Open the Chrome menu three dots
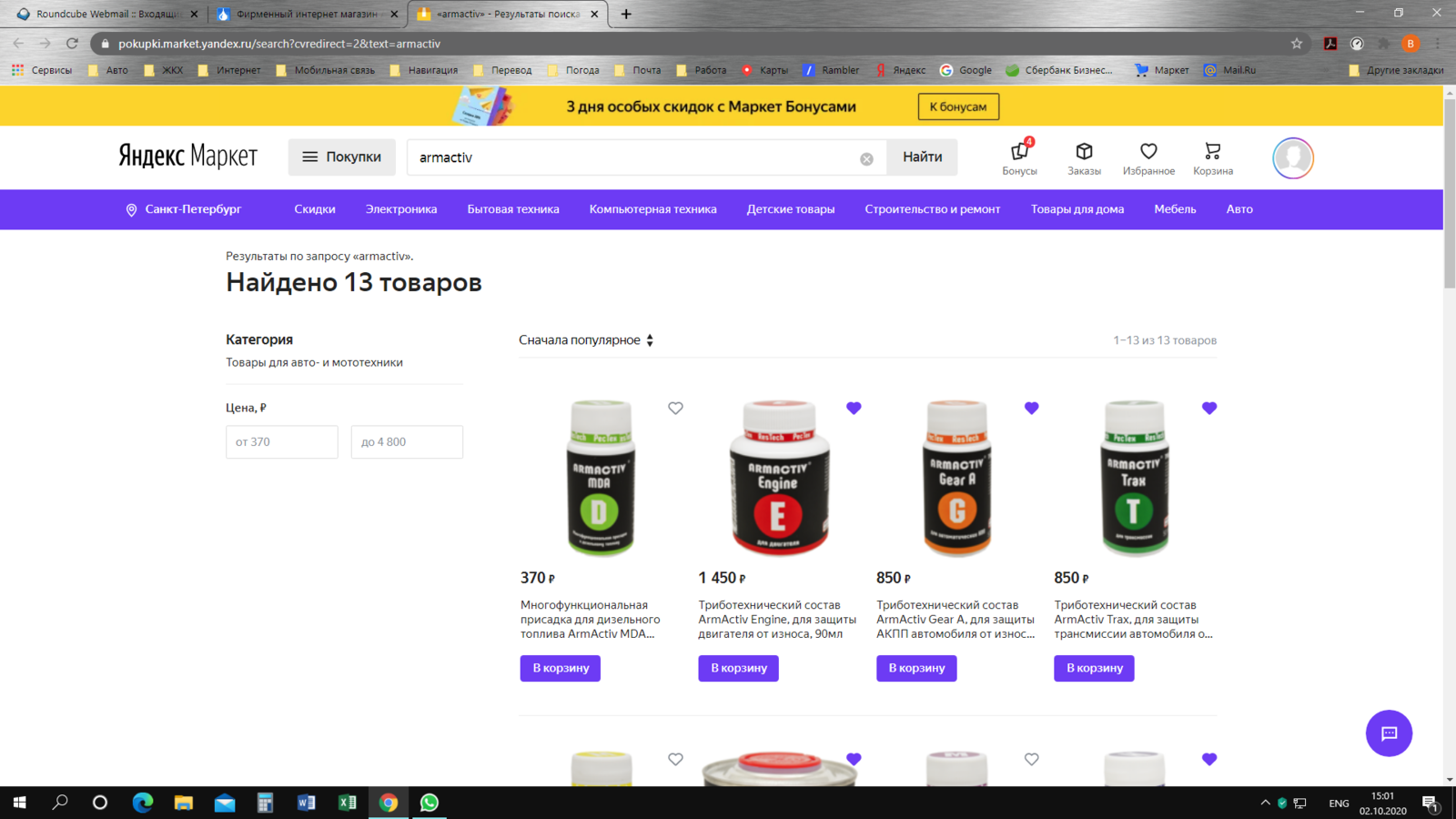Image resolution: width=1456 pixels, height=819 pixels. pyautogui.click(x=1438, y=44)
